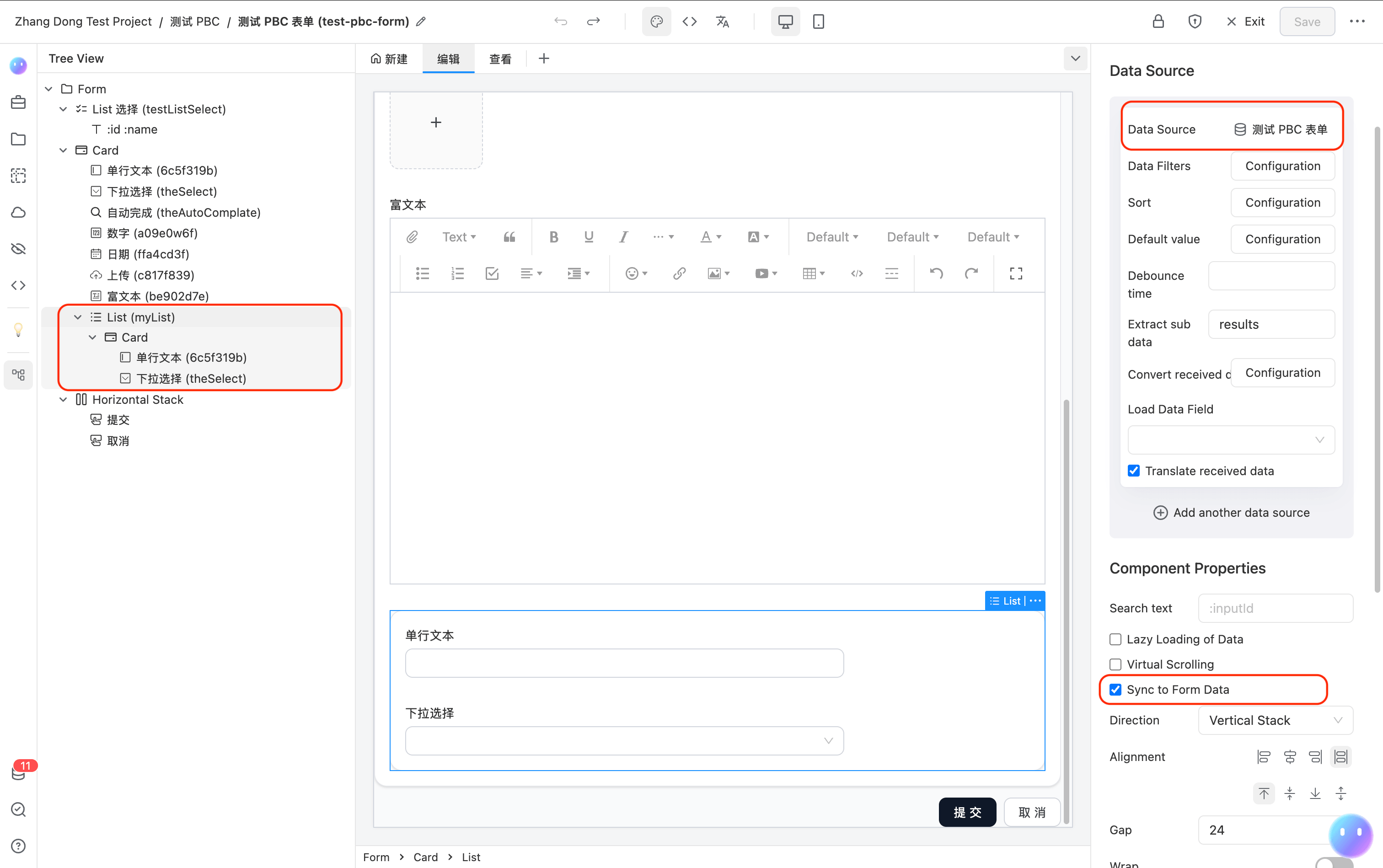Open Load Data Field dropdown
Viewport: 1383px width, 868px height.
(1231, 440)
